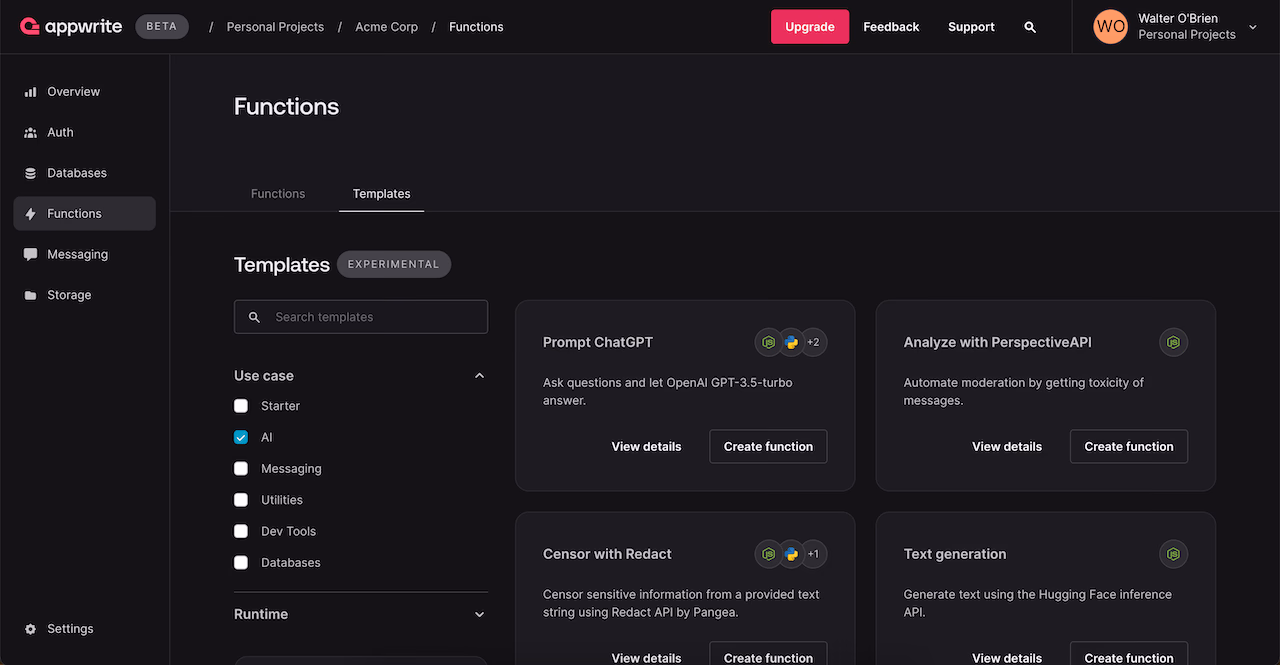This screenshot has width=1280, height=665.
Task: Click the Prompt ChatGPT card title
Action: (x=598, y=342)
